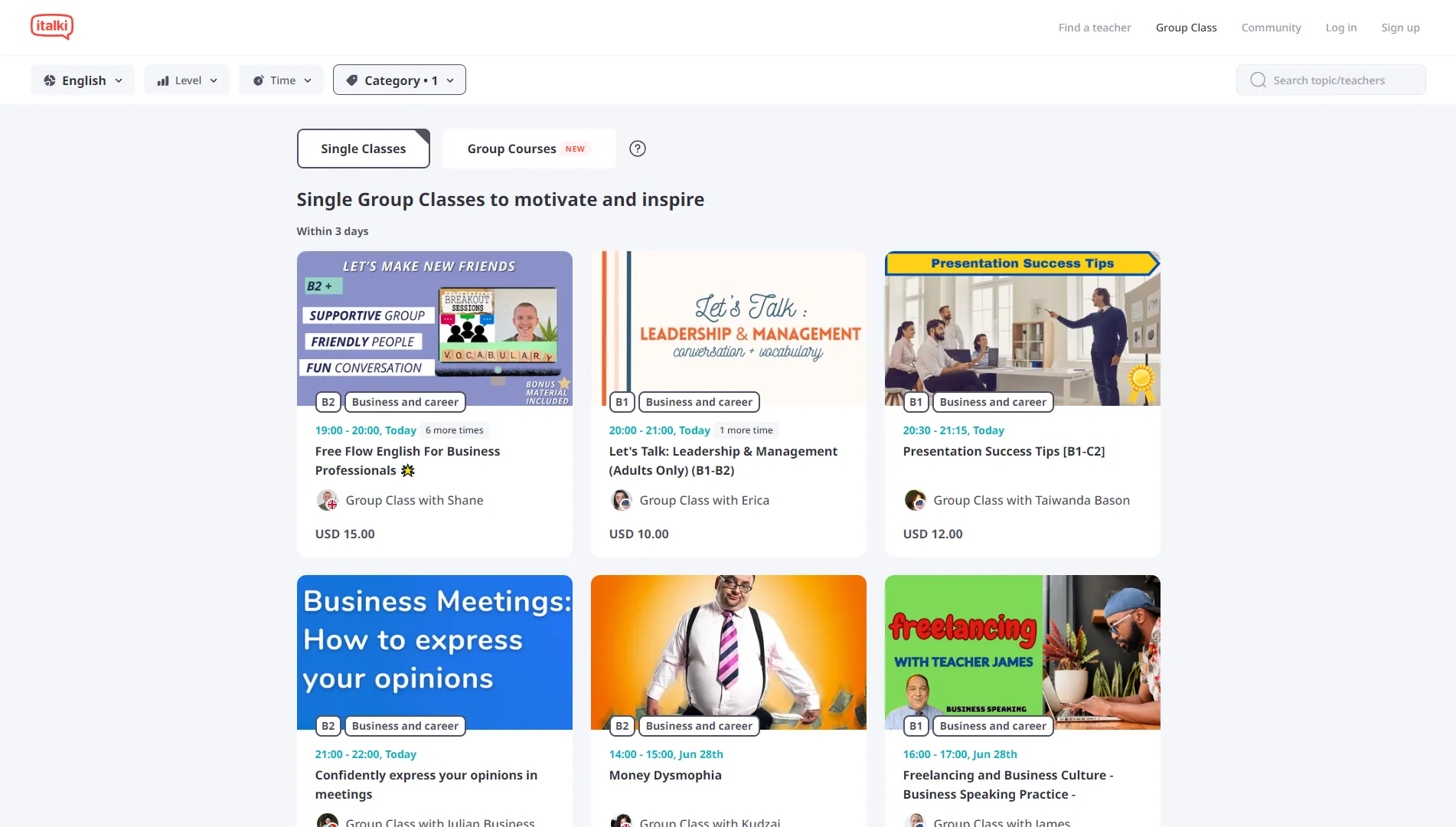
Task: Click the USD 10.00 price
Action: 639,534
